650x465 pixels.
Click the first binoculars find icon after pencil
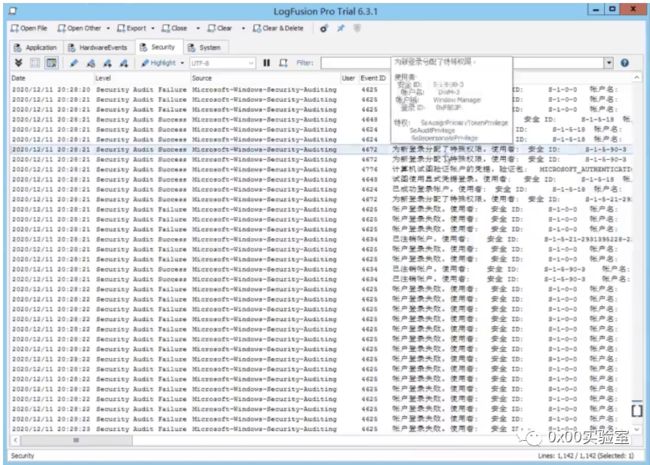pyautogui.click(x=91, y=63)
